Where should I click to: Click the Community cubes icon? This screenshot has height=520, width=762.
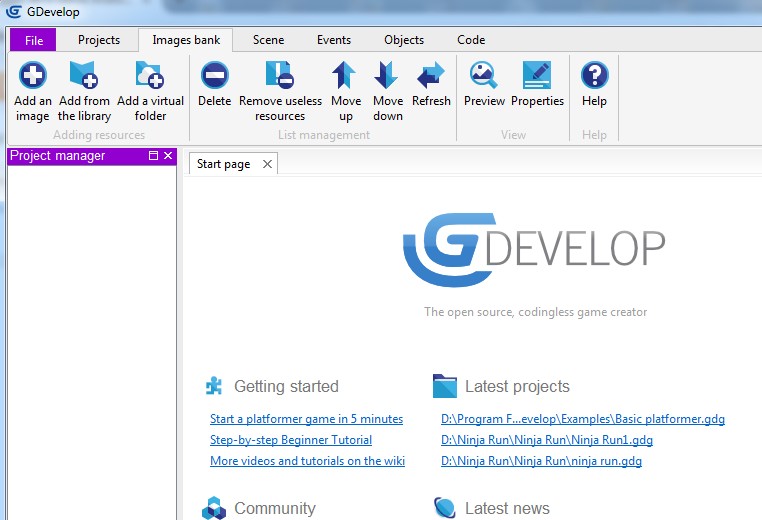214,508
